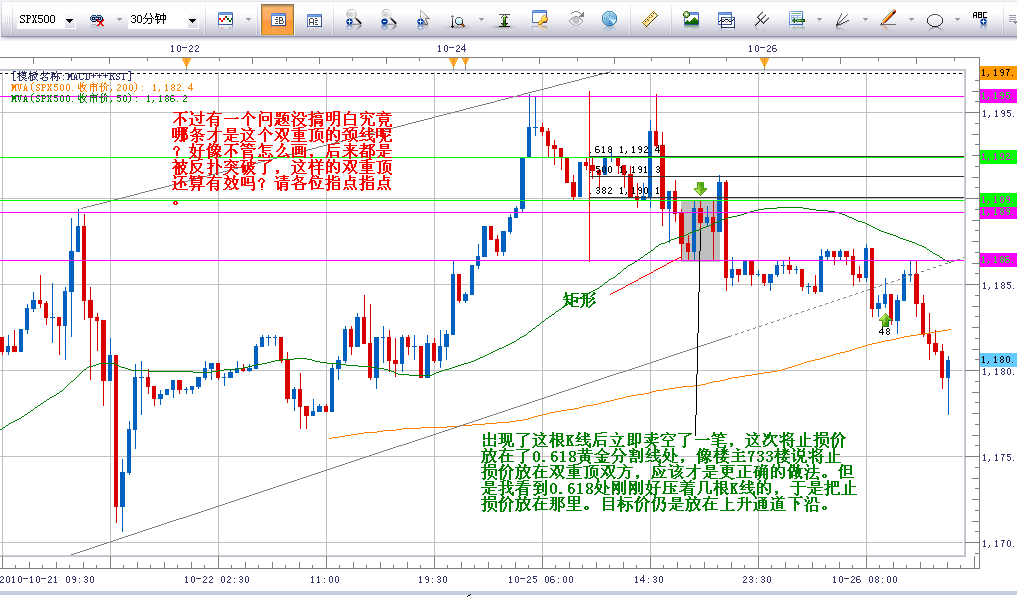The height and width of the screenshot is (597, 1017).
Task: Open the 30分钟 timeframe dropdown
Action: 192,21
